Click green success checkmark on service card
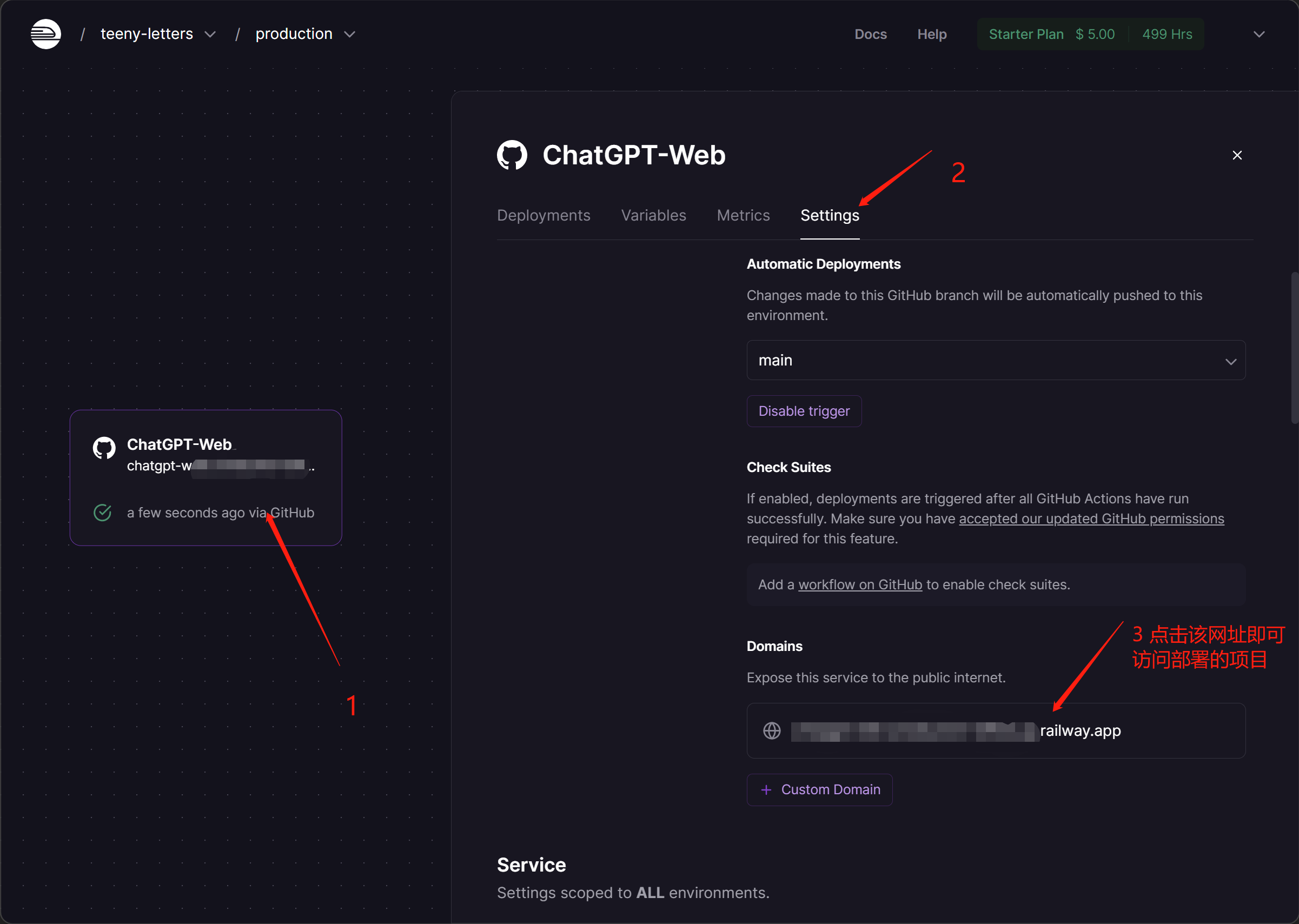 pyautogui.click(x=102, y=513)
